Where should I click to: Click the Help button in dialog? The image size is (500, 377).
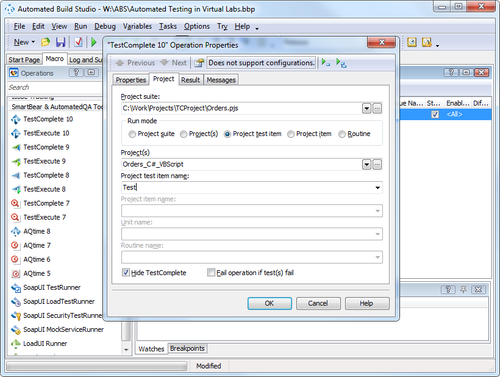coord(367,303)
